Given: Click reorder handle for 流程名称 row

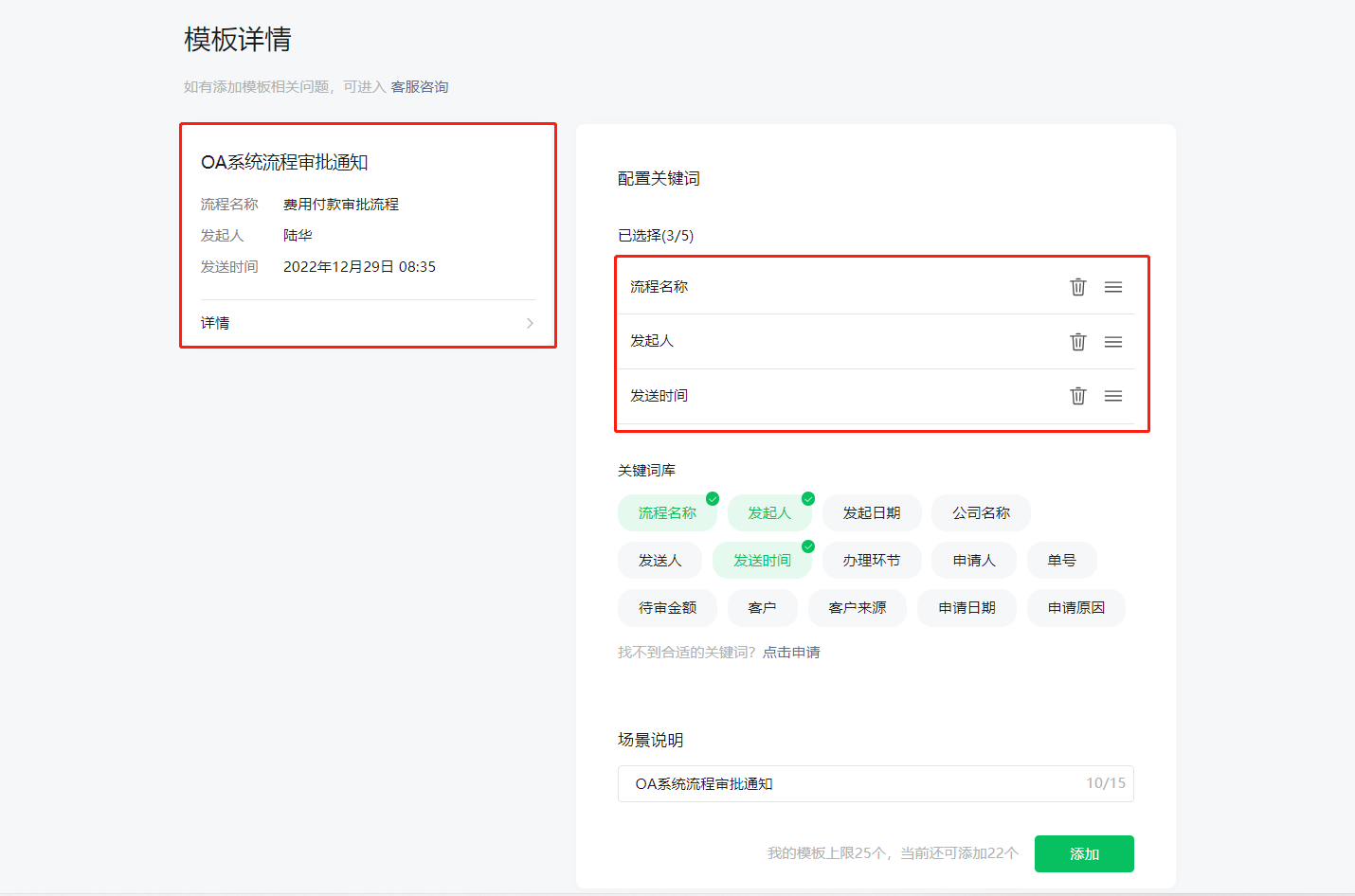Looking at the screenshot, I should 1113,287.
